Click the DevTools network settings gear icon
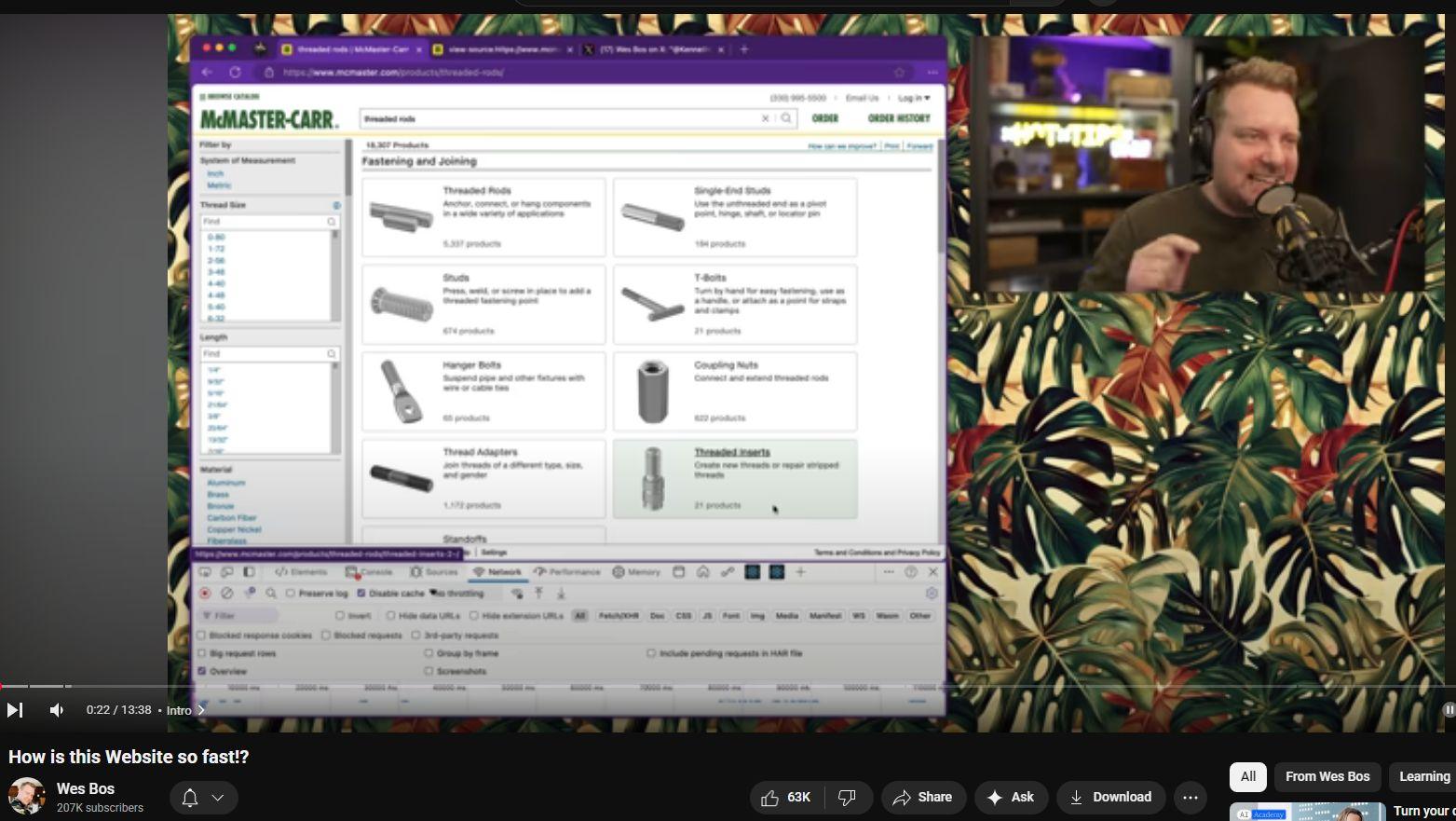Image resolution: width=1456 pixels, height=821 pixels. (x=931, y=593)
